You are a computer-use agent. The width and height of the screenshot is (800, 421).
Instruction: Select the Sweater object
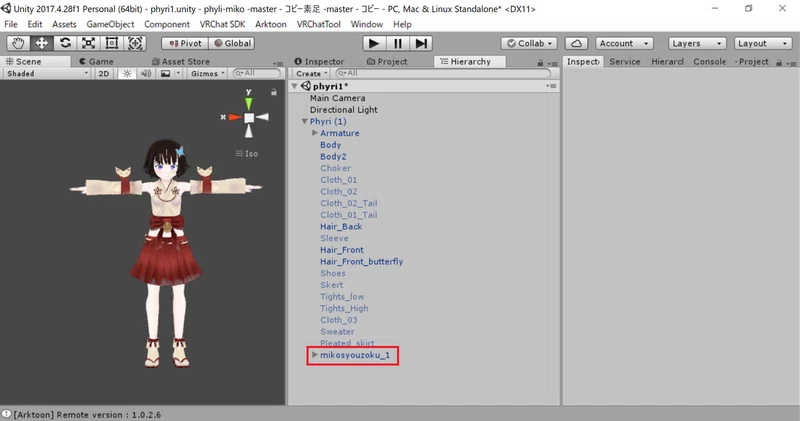337,332
